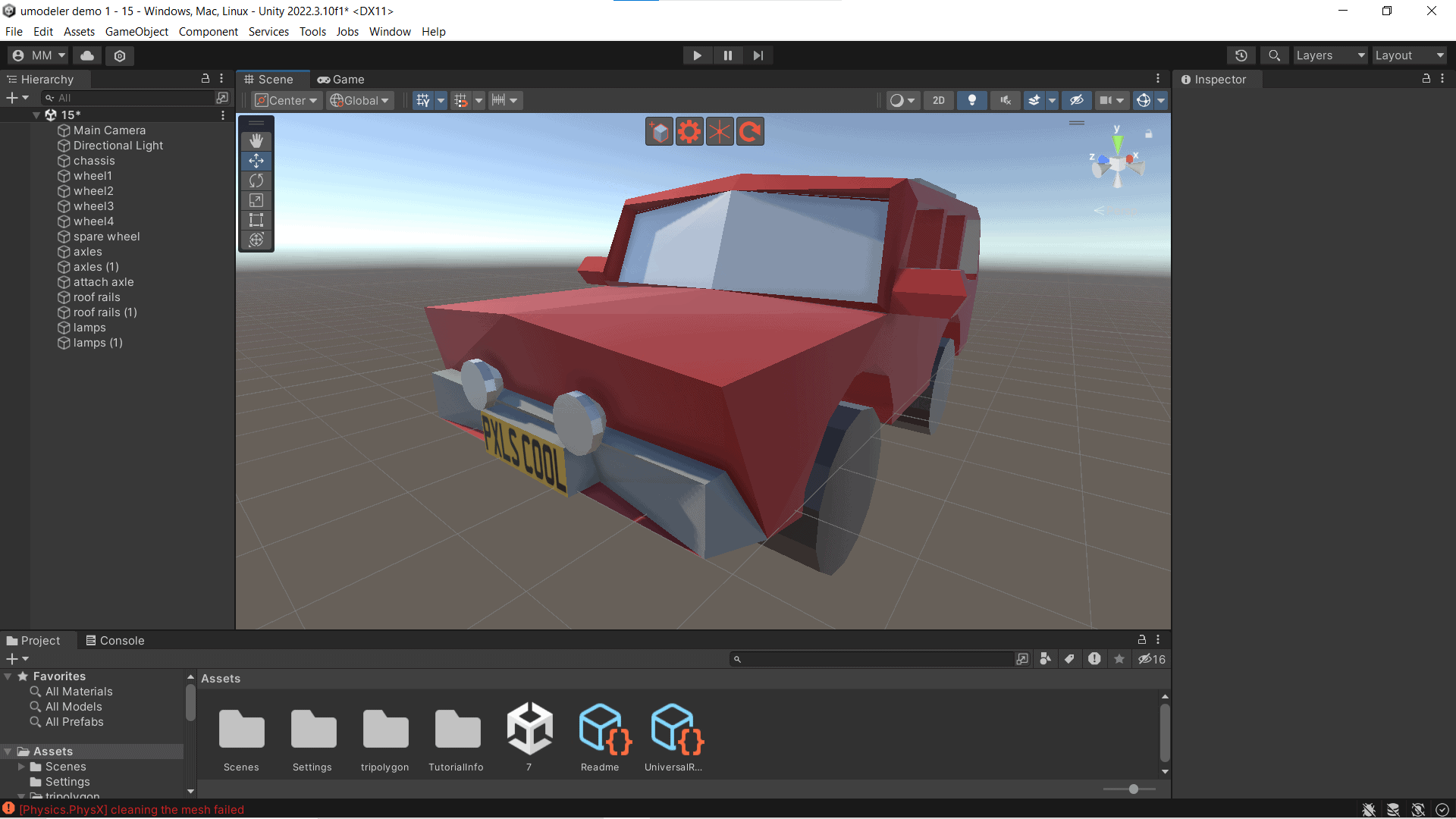Open the draw mode shading dropdown
Screen dimensions: 1456x819
pos(902,100)
